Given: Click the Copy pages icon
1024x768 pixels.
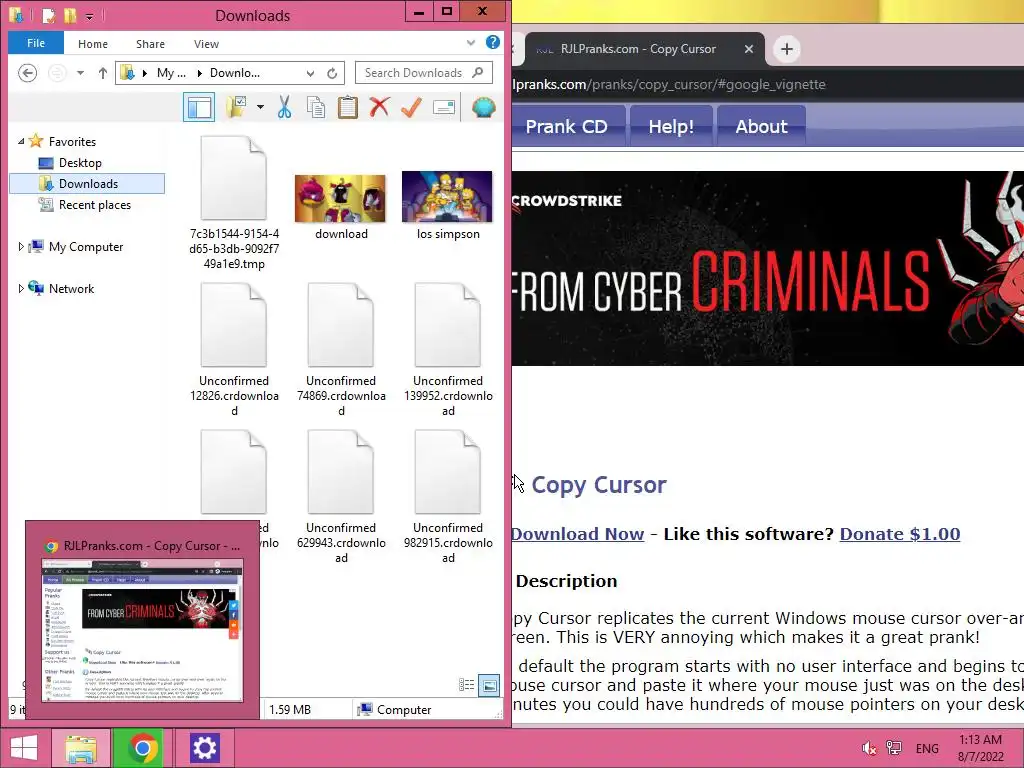Looking at the screenshot, I should 316,107.
